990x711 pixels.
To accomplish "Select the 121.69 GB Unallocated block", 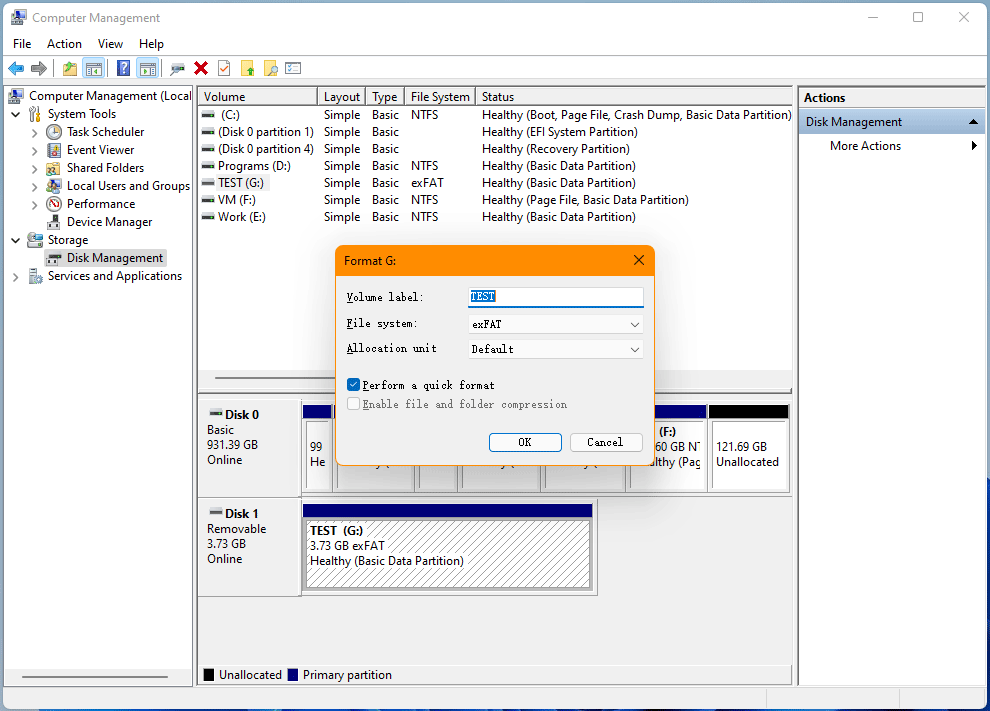I will 749,454.
